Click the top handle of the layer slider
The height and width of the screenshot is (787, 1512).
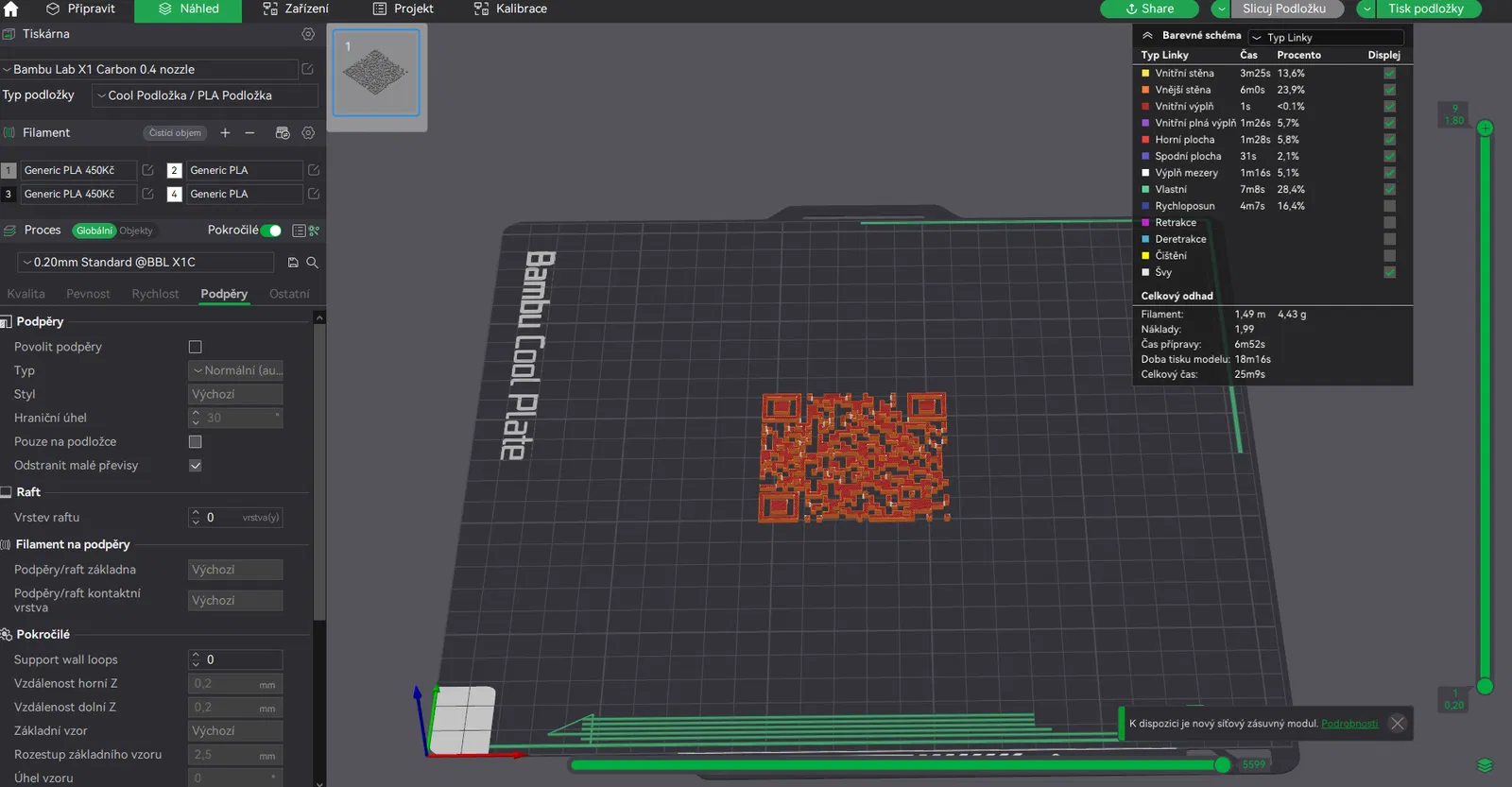[1485, 128]
